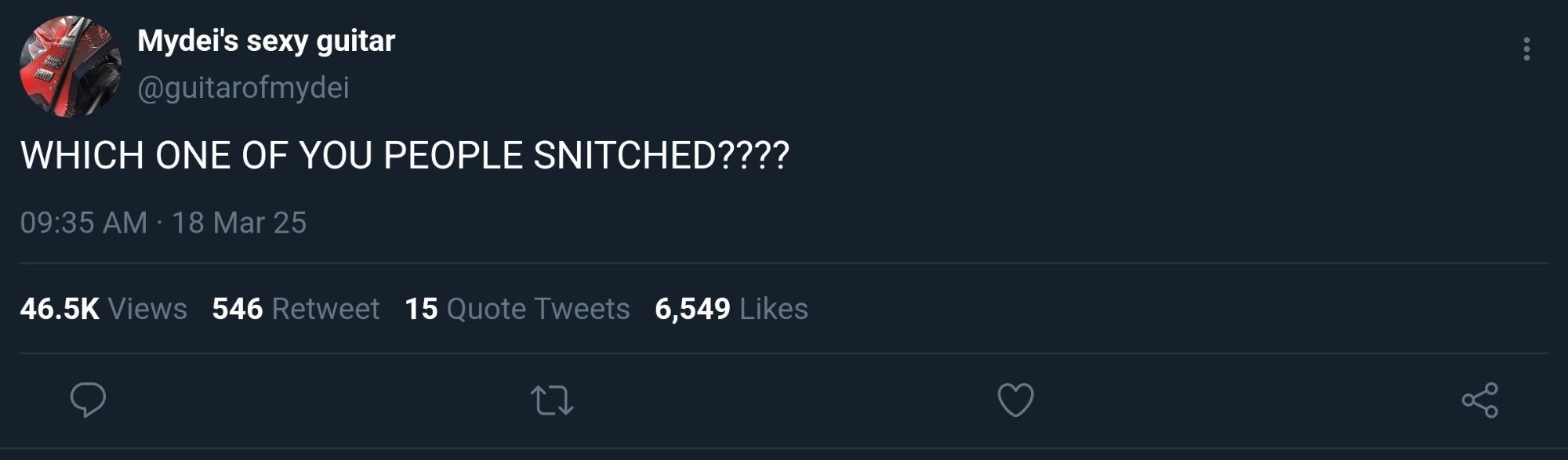Retweet the post using the arrows icon
The height and width of the screenshot is (460, 1568).
click(x=552, y=400)
